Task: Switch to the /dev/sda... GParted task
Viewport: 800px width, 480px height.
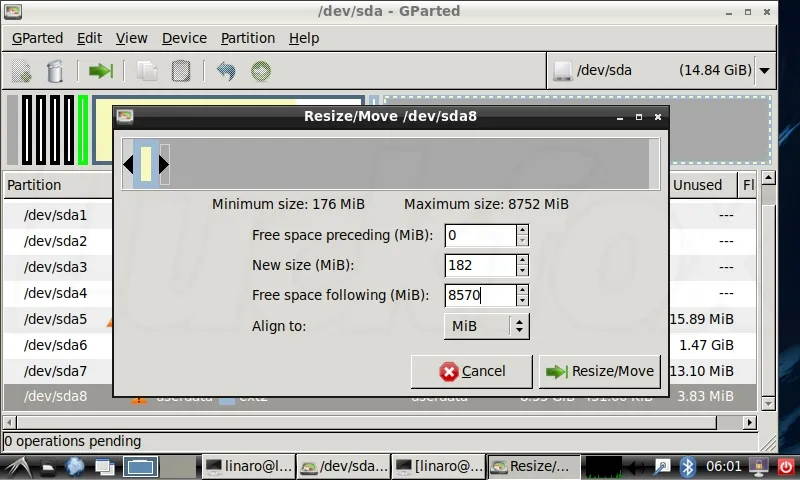Action: coord(344,466)
